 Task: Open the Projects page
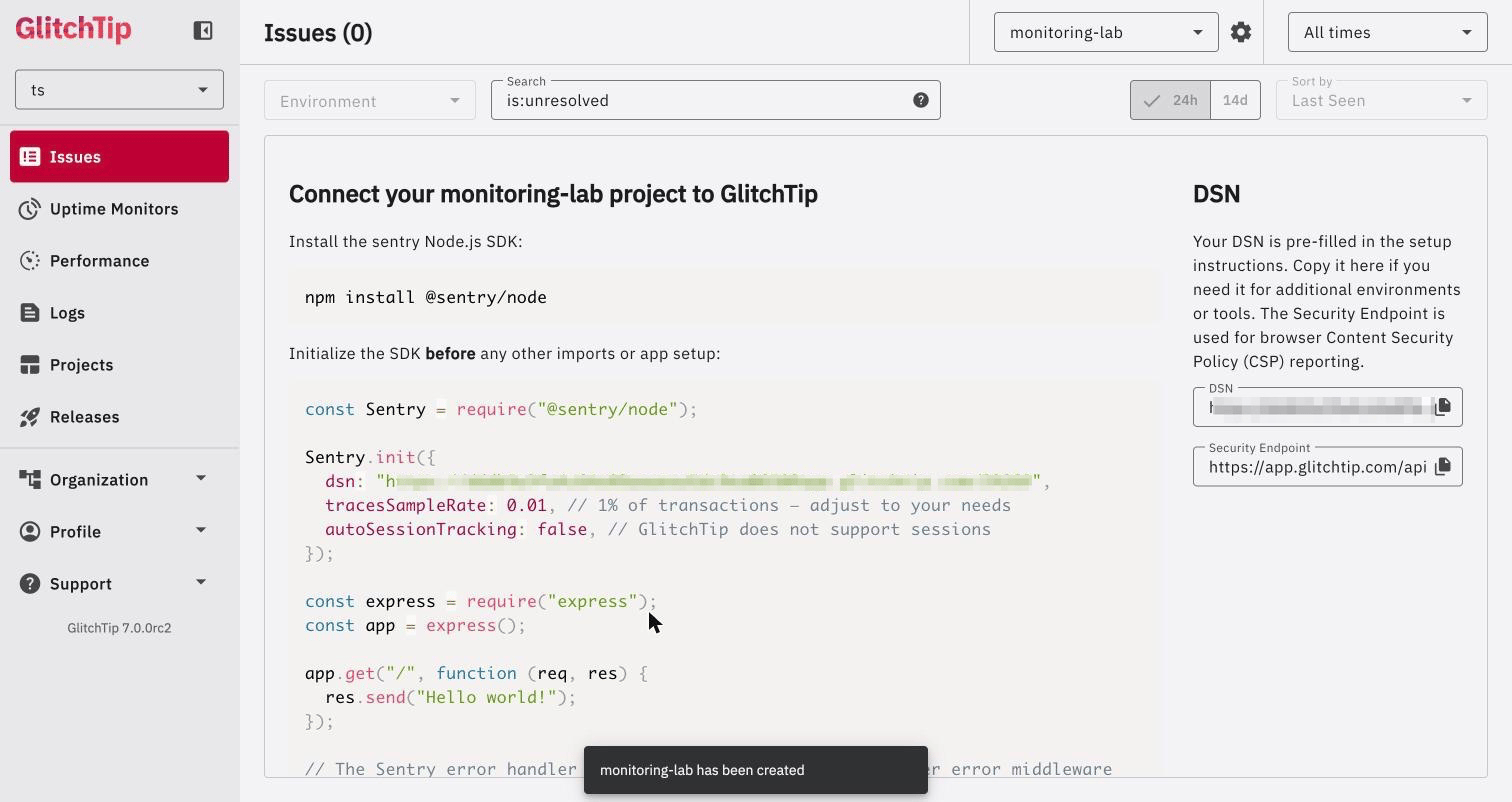119,365
